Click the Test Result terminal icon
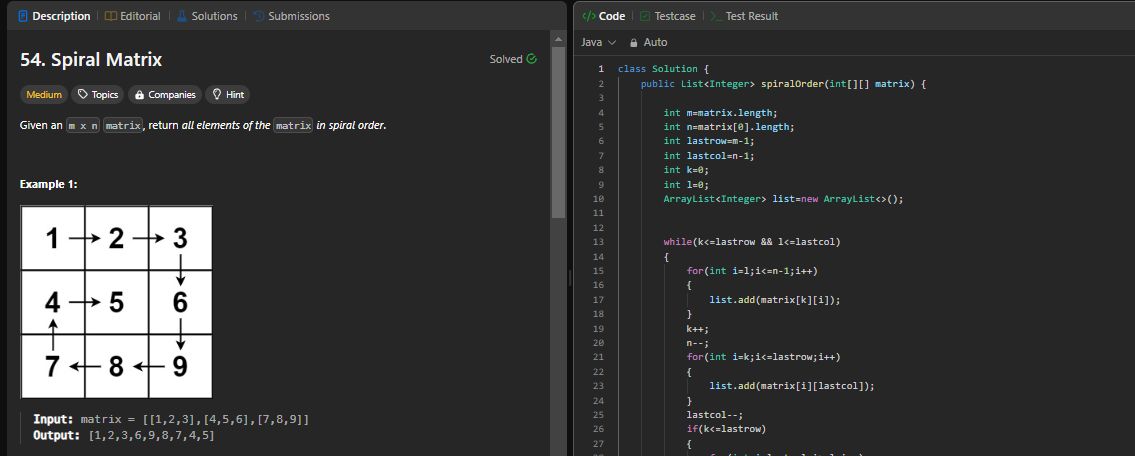The image size is (1135, 456). pyautogui.click(x=716, y=16)
